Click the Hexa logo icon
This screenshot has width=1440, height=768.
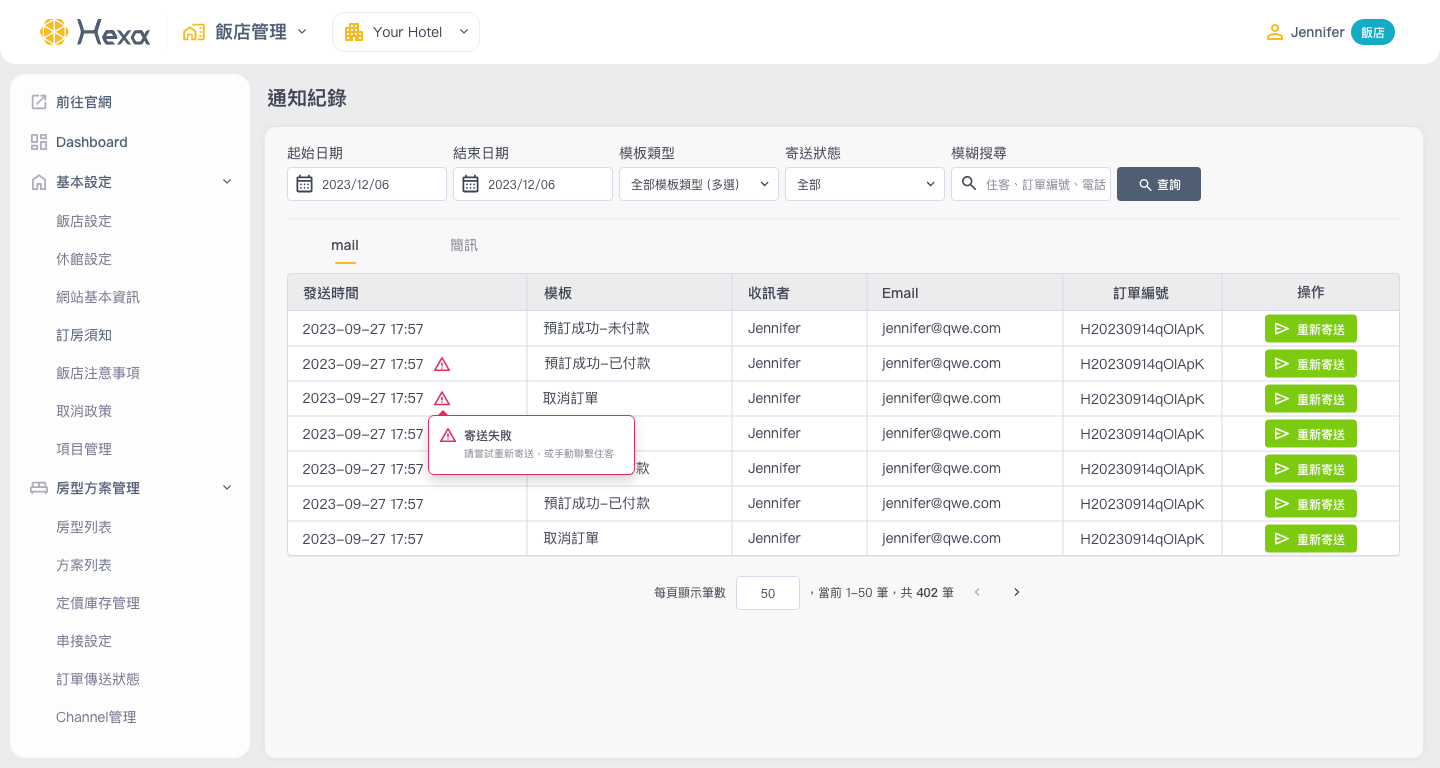(x=54, y=32)
